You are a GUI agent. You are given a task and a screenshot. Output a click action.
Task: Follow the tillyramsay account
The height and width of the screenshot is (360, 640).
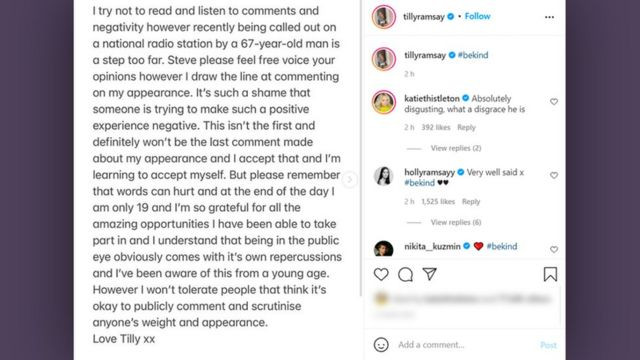(x=477, y=16)
